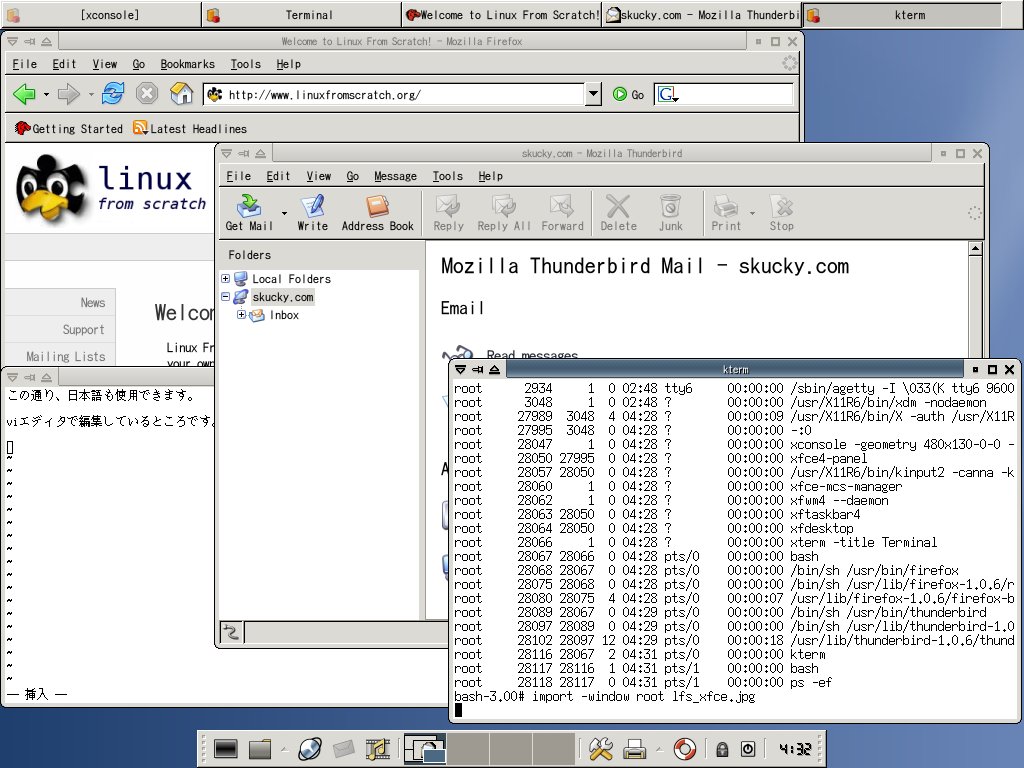Open Firefox File menu

tap(25, 64)
